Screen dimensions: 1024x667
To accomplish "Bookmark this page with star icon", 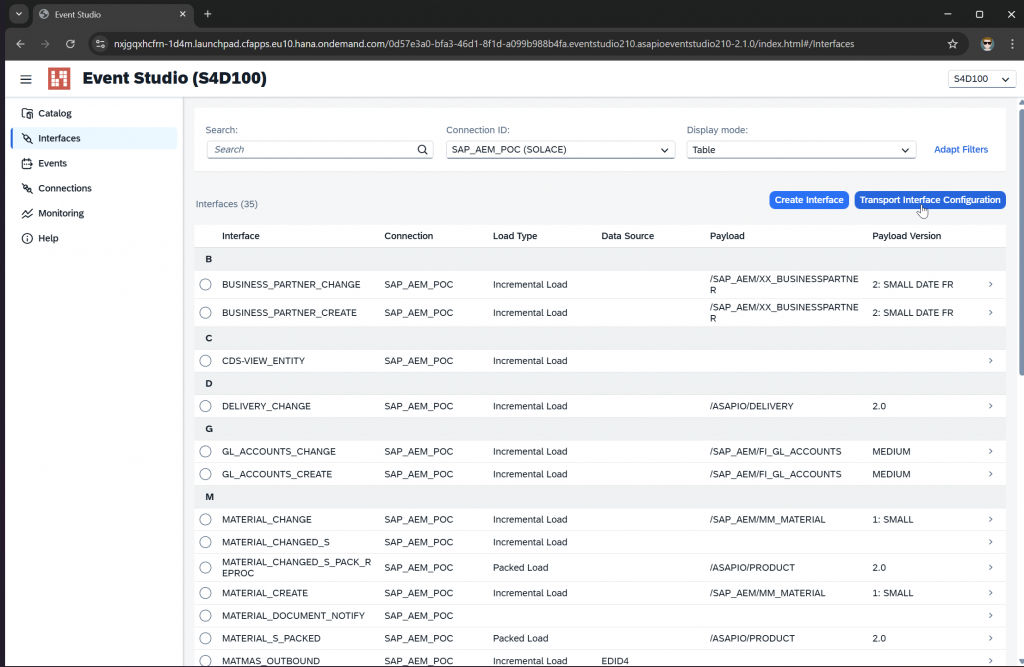I will (952, 44).
